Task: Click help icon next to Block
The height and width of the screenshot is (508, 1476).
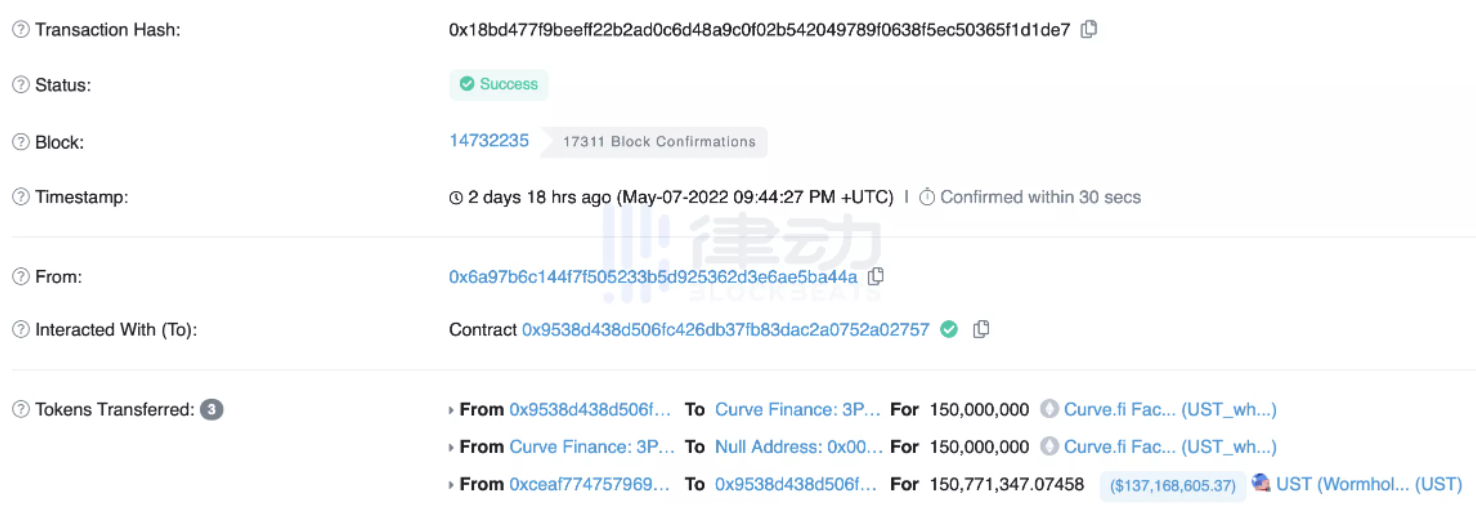Action: (20, 142)
